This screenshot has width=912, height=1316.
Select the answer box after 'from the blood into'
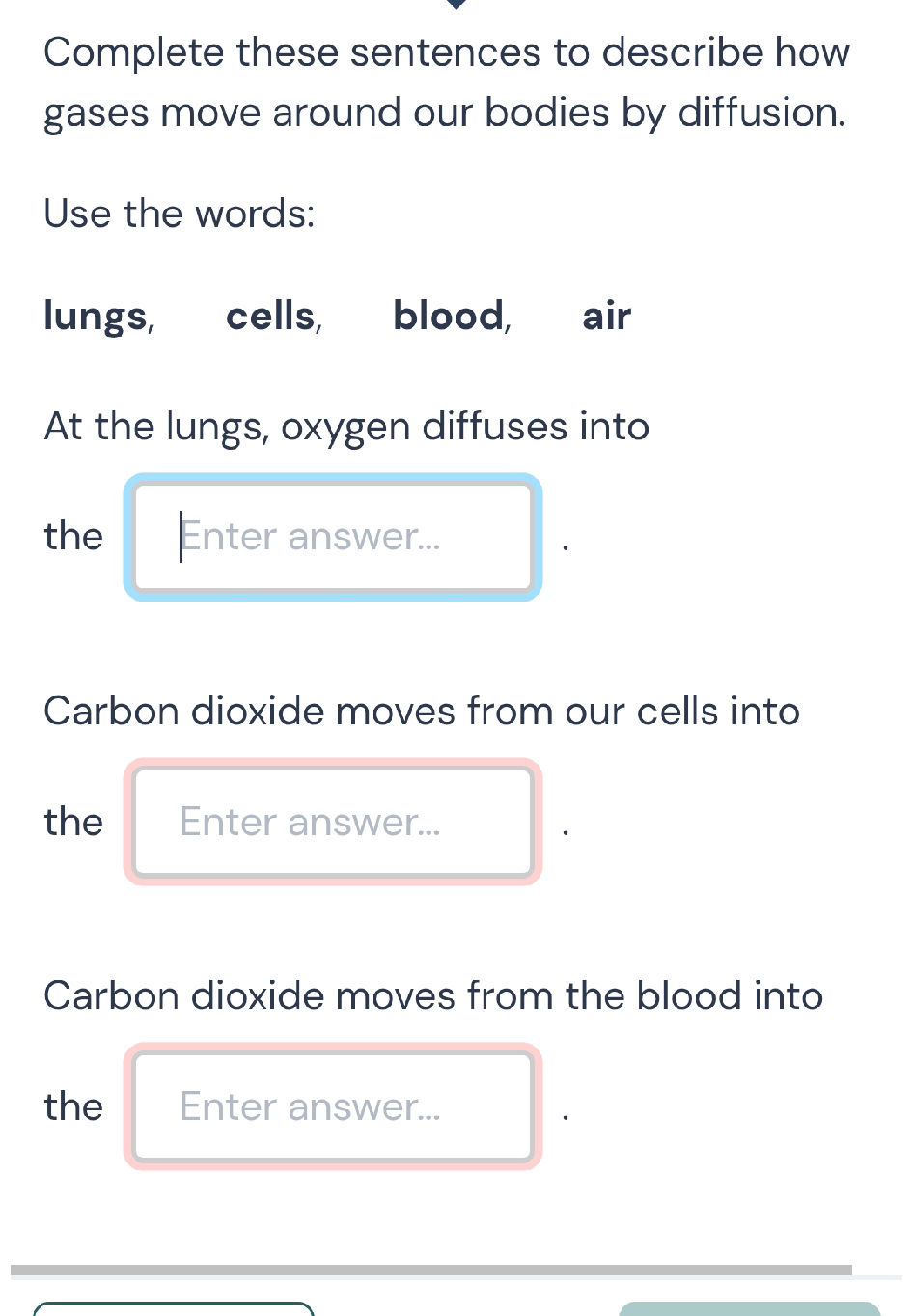333,1106
